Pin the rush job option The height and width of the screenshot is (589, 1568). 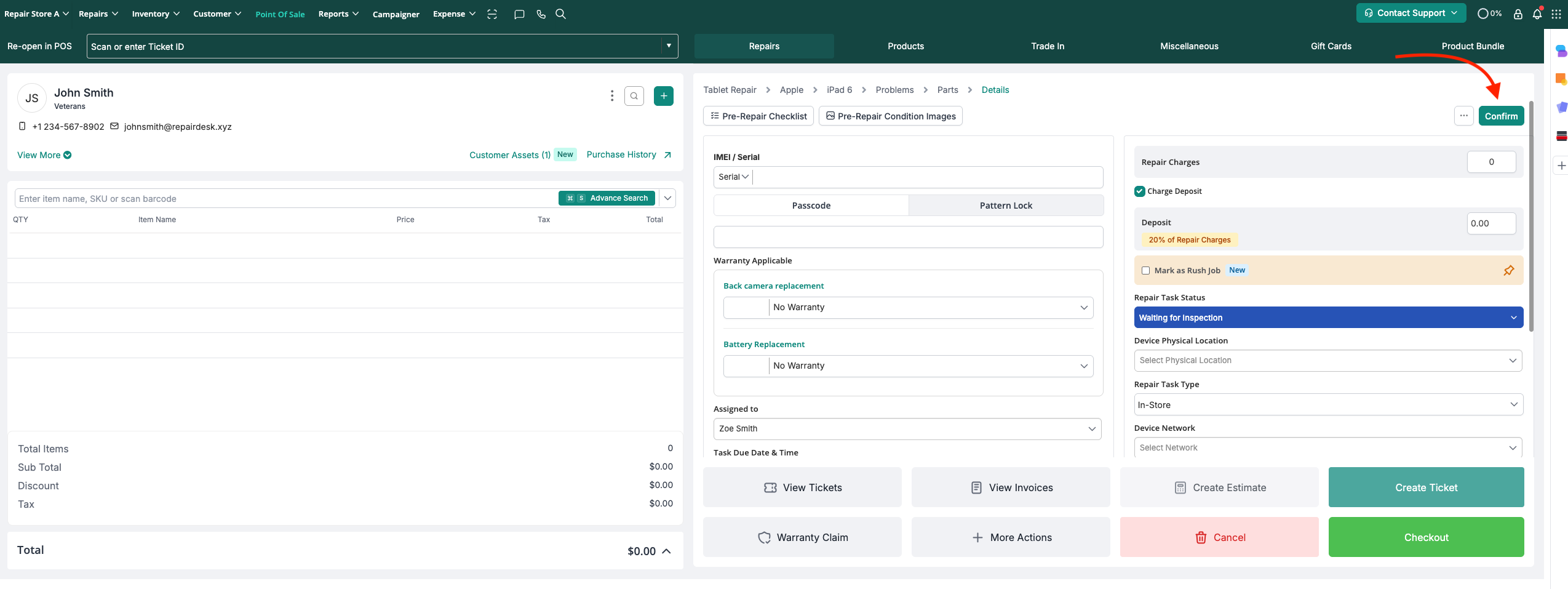pyautogui.click(x=1508, y=271)
